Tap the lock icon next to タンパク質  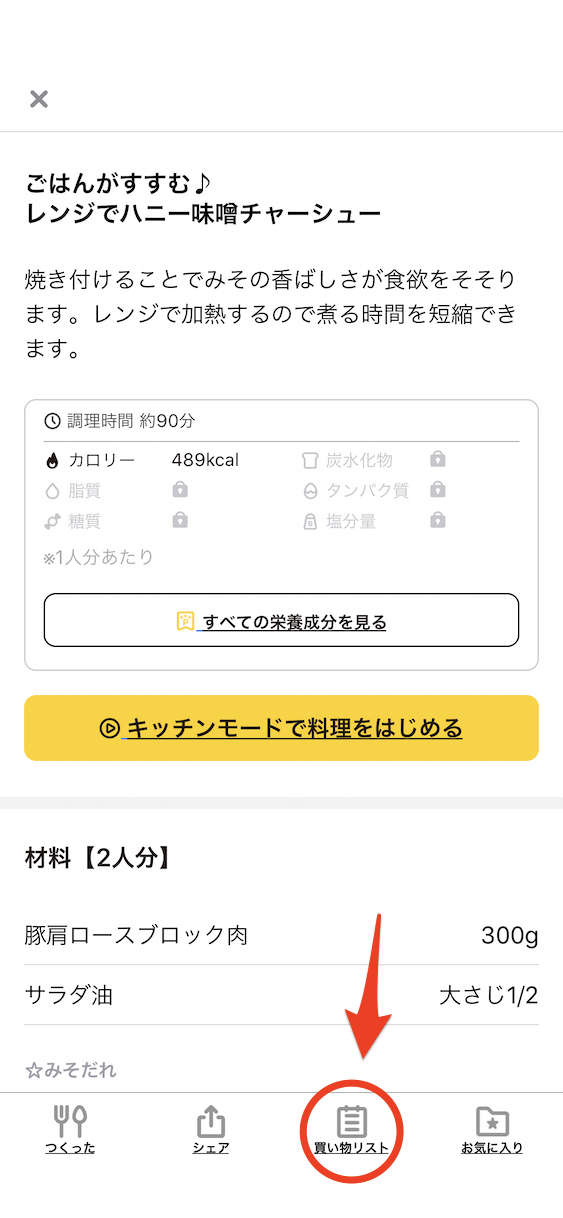tap(437, 490)
